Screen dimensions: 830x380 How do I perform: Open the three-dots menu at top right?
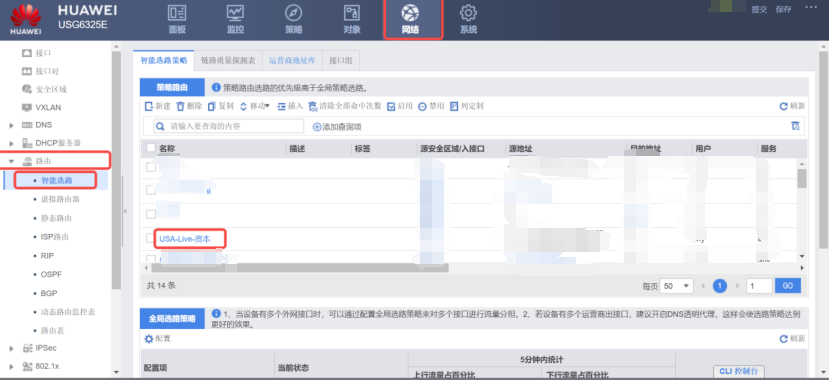pos(811,7)
